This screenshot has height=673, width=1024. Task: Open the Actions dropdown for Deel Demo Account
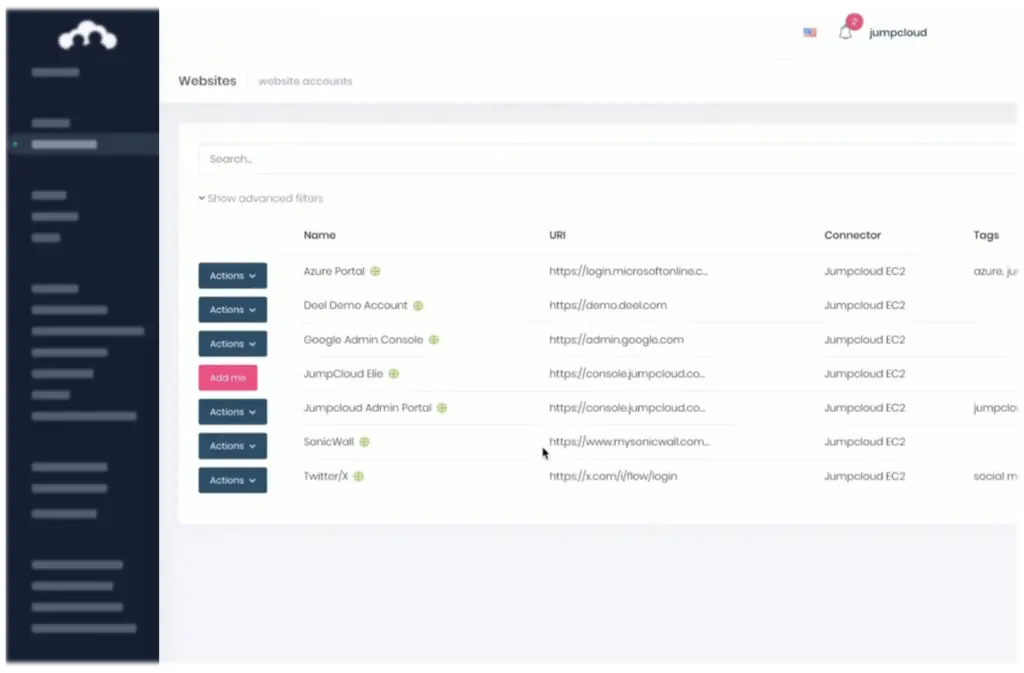pos(232,309)
